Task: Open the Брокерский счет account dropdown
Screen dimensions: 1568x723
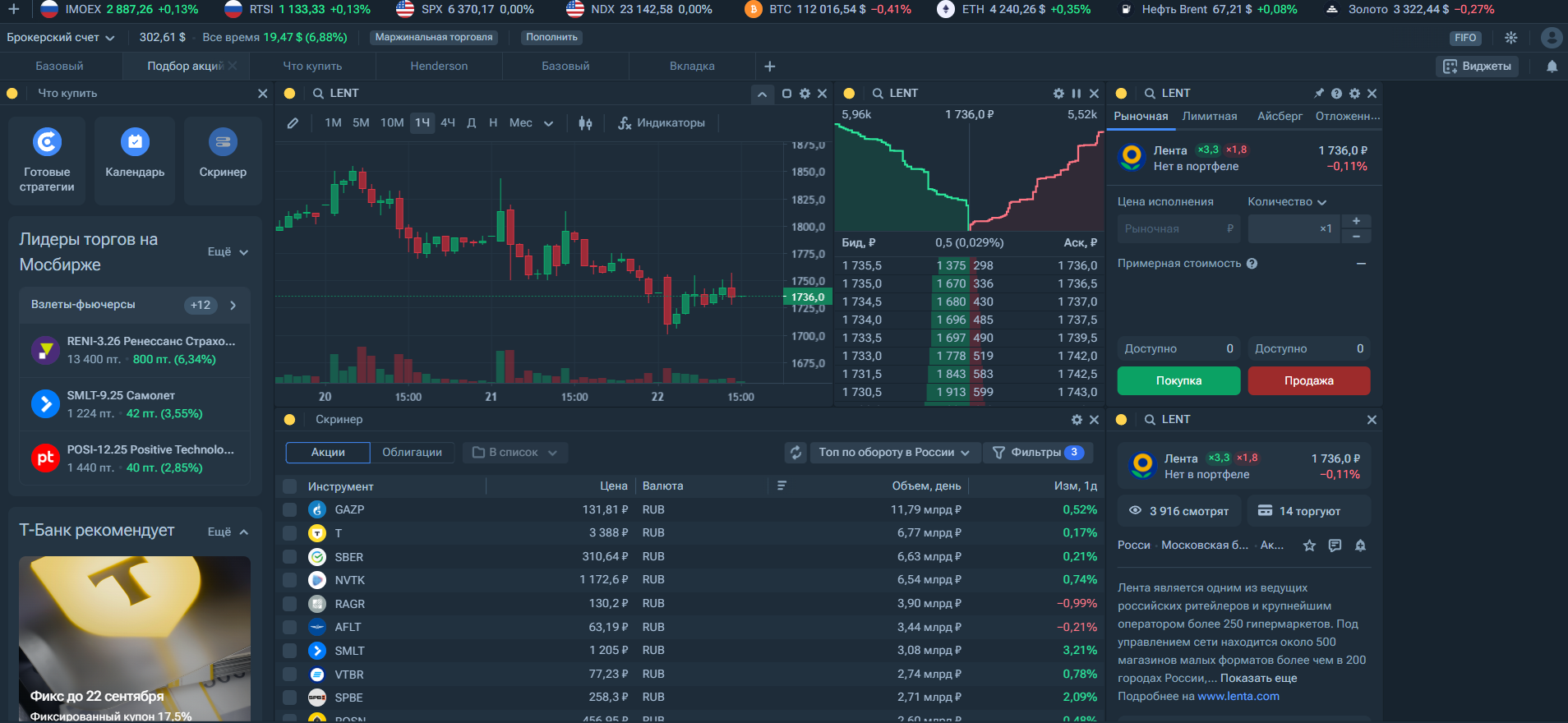Action: click(60, 37)
